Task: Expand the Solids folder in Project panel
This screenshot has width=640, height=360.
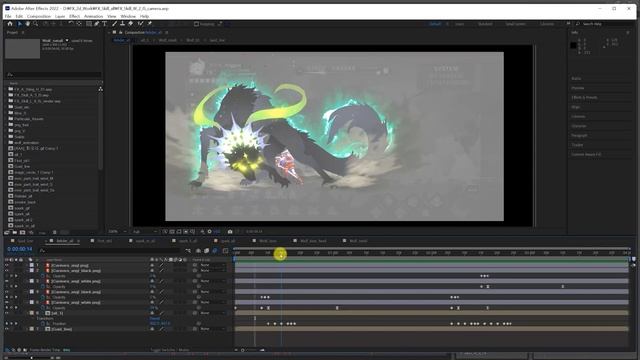Action: point(6,137)
